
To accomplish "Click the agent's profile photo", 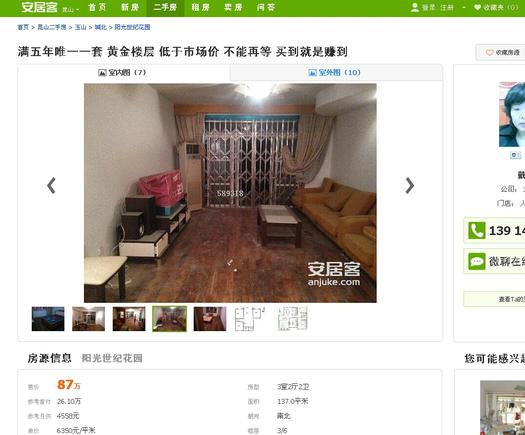I will tap(512, 115).
